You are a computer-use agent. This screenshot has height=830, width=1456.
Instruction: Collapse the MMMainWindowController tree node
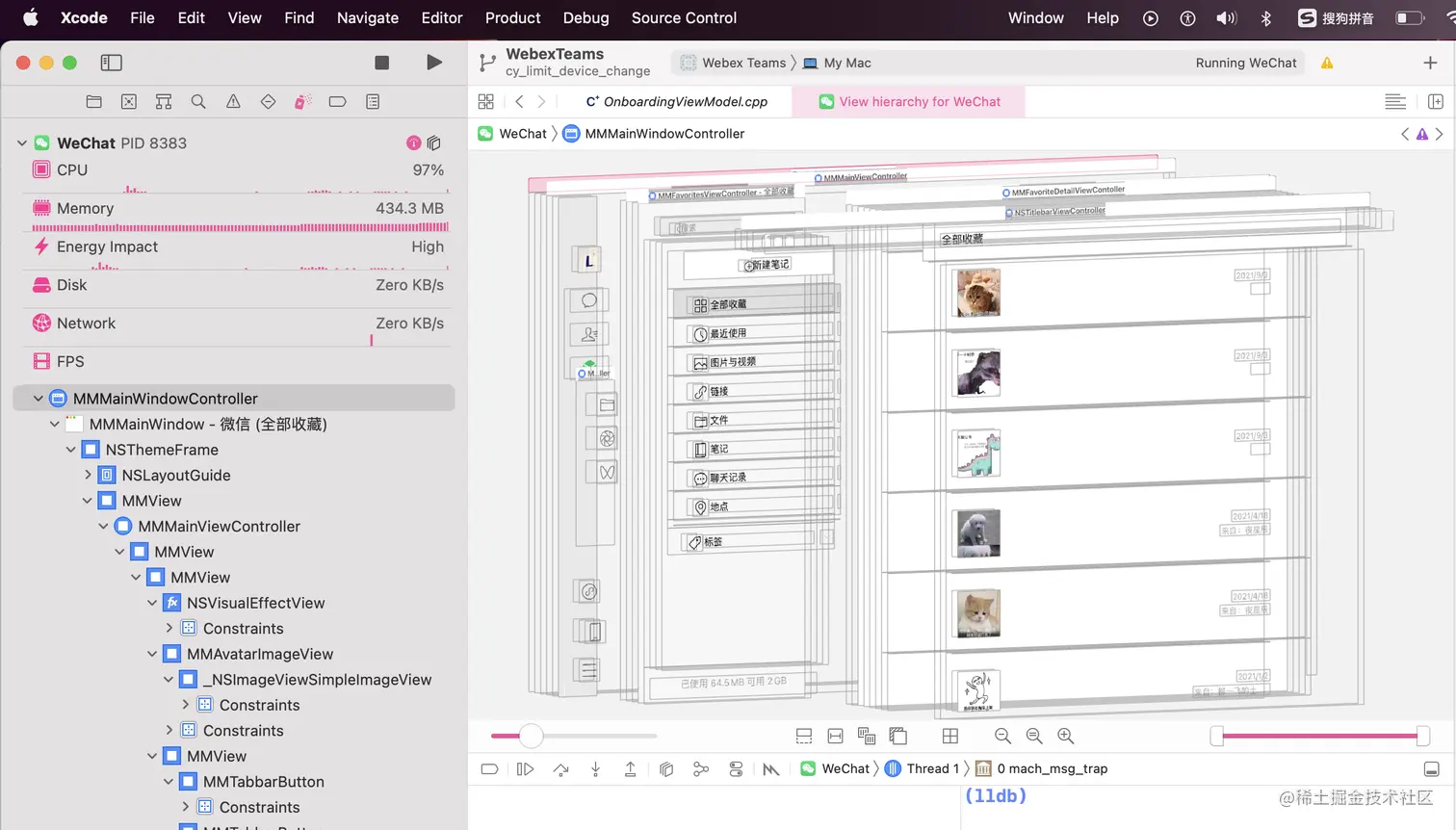[39, 398]
